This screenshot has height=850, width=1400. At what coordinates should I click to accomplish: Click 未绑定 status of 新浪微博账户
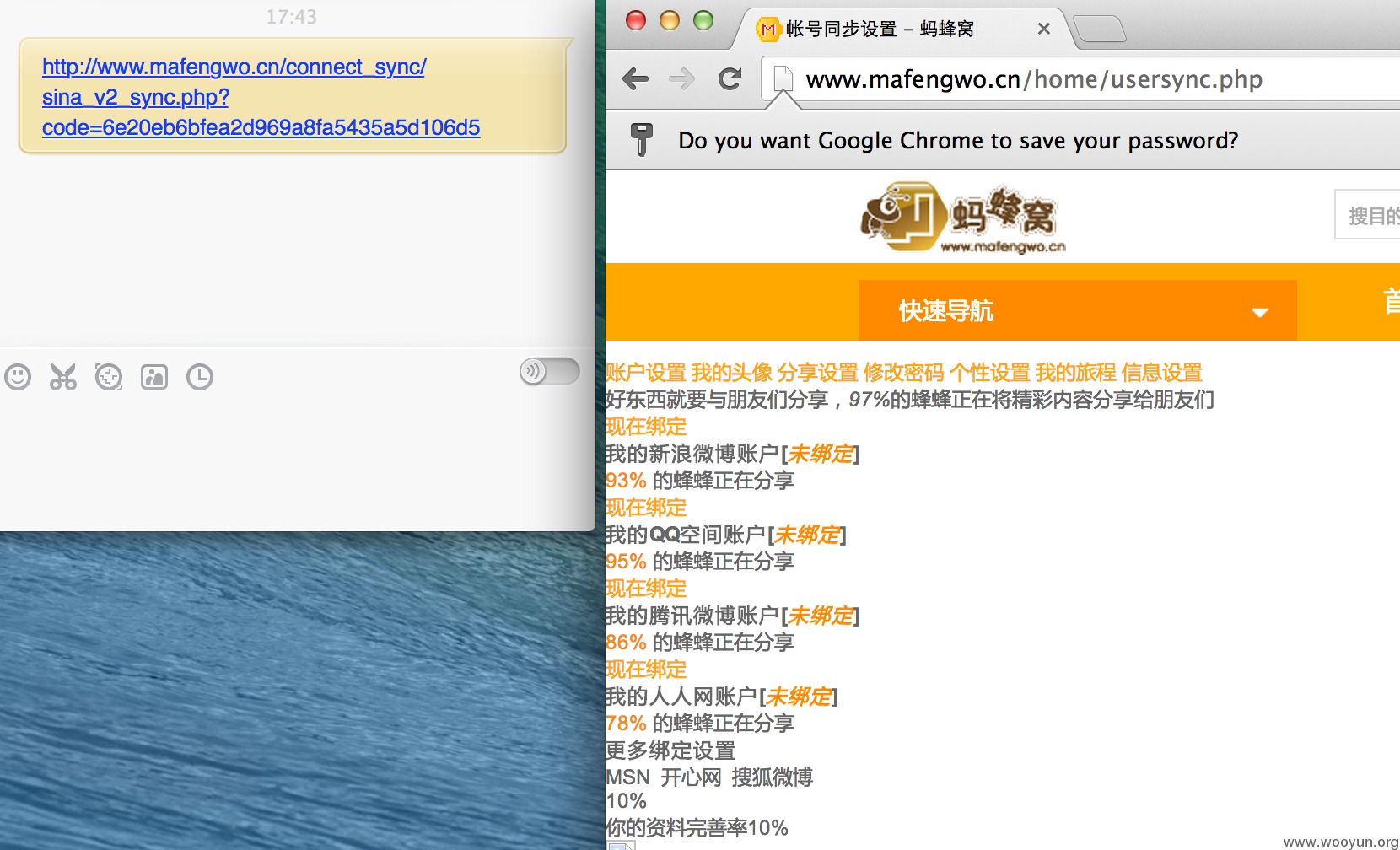point(820,454)
